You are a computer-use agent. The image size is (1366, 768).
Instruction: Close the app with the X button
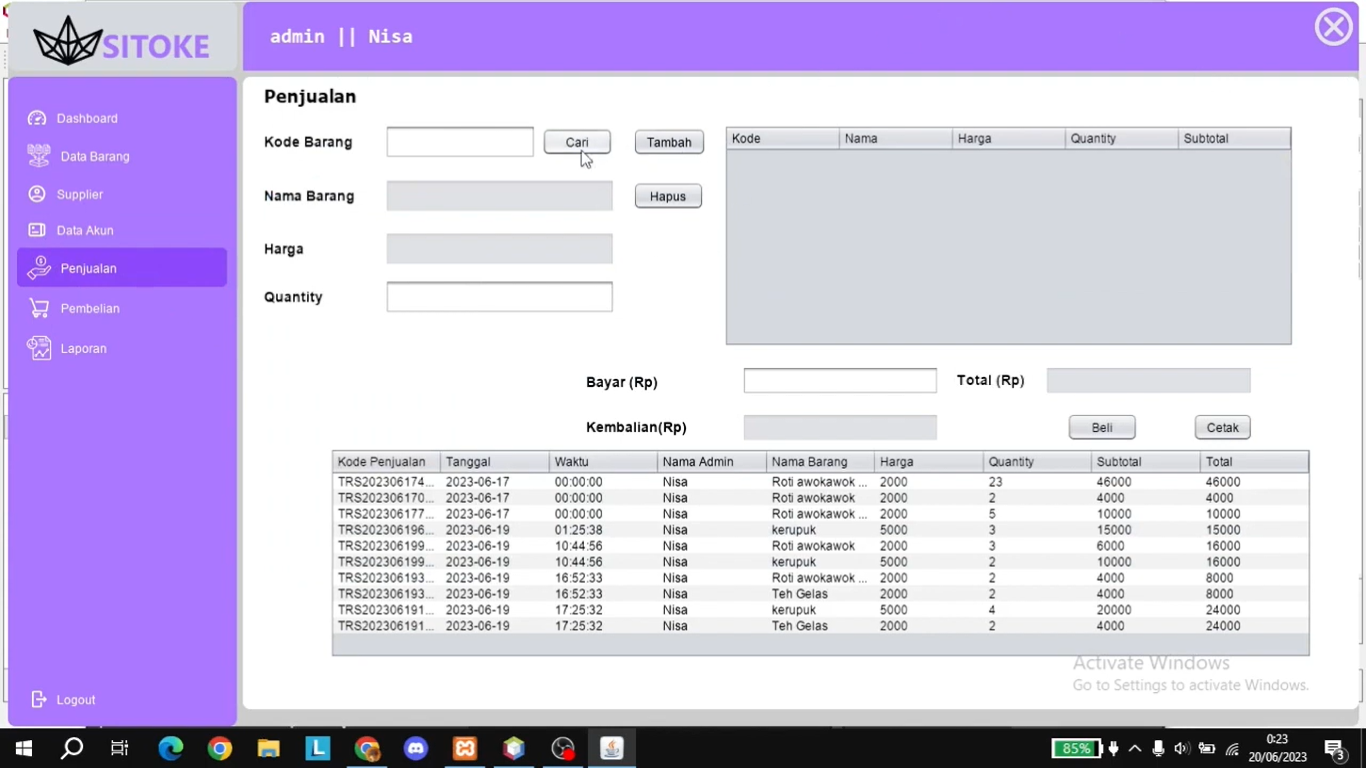coord(1333,28)
